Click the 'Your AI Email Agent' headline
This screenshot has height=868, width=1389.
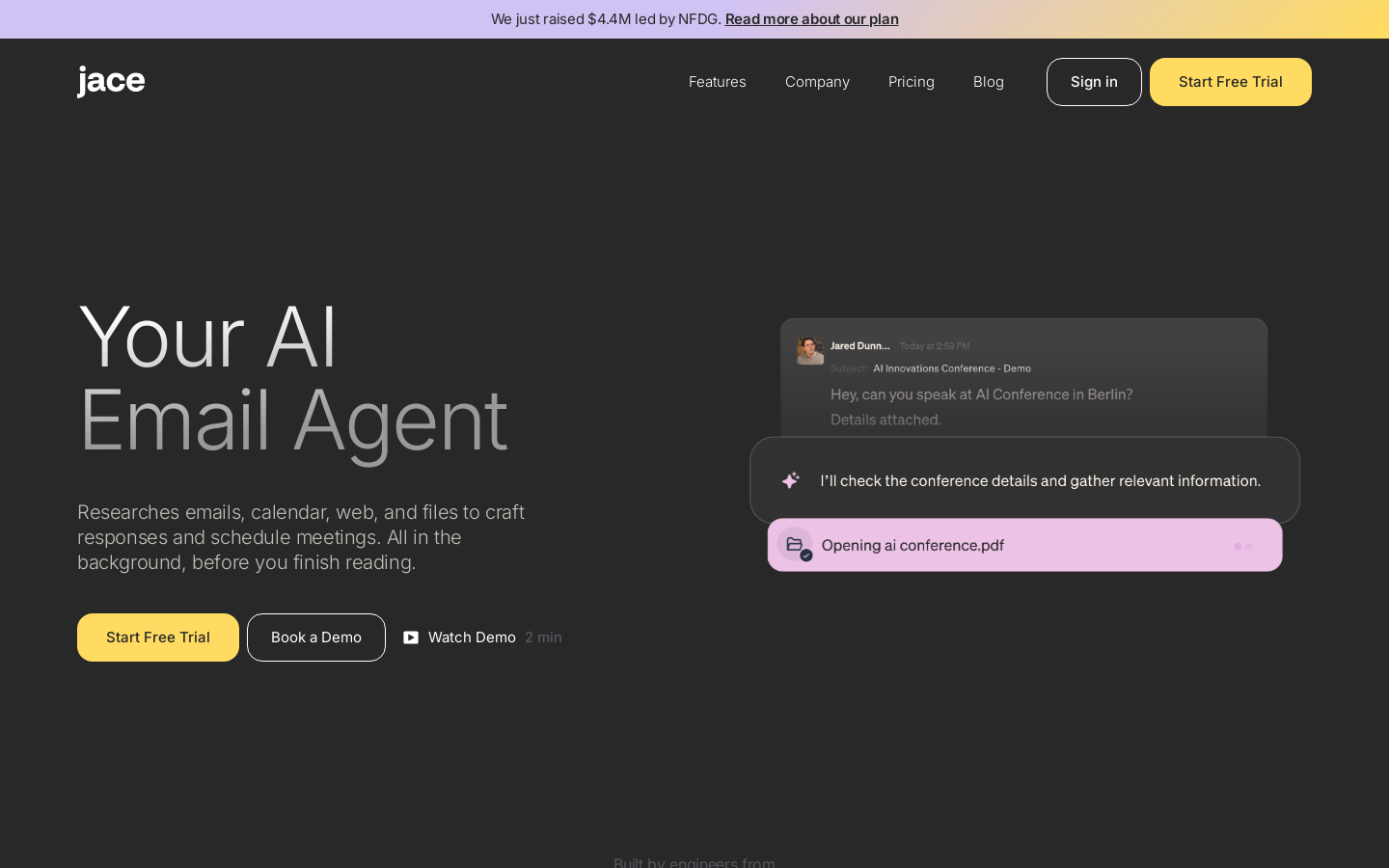pyautogui.click(x=292, y=378)
